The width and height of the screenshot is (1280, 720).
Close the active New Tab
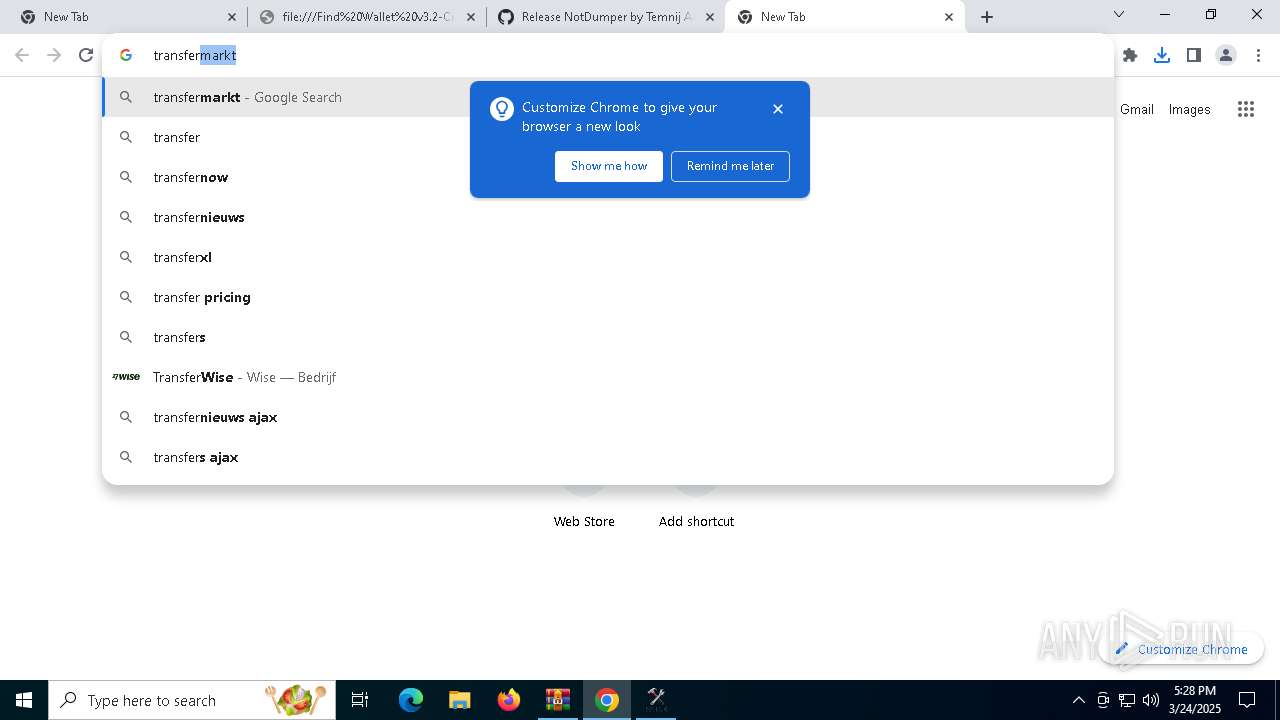[949, 17]
